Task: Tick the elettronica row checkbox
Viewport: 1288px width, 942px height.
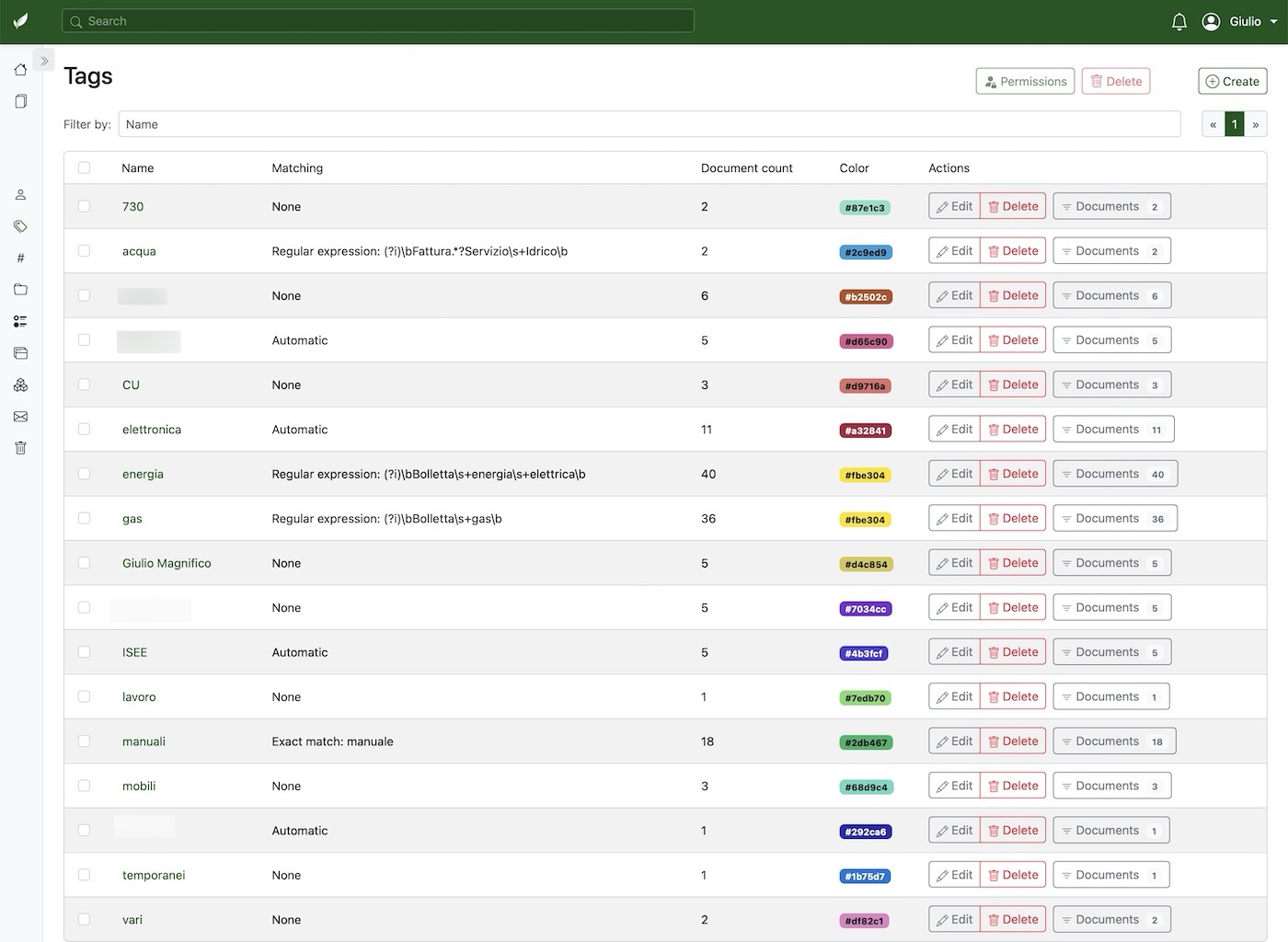Action: tap(85, 429)
